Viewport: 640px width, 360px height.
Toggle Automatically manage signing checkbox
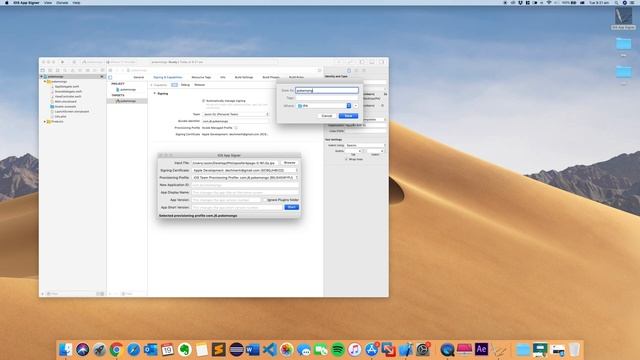(x=203, y=101)
